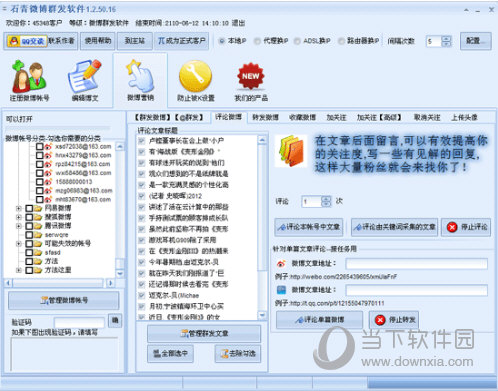
Task: Expand the 可能失效的帐号 tree node
Action: (19, 243)
